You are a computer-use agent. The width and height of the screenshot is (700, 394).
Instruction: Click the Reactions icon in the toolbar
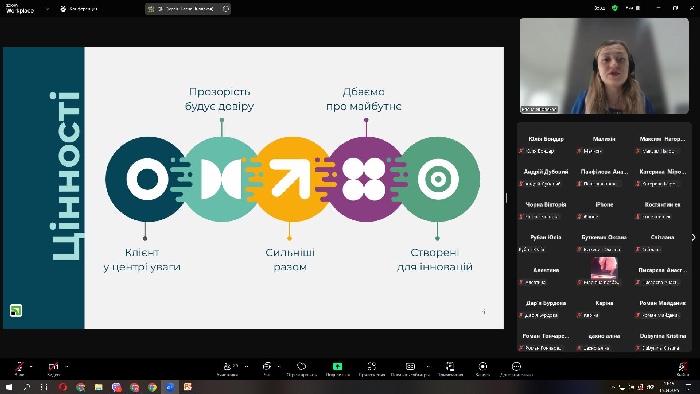tap(301, 366)
